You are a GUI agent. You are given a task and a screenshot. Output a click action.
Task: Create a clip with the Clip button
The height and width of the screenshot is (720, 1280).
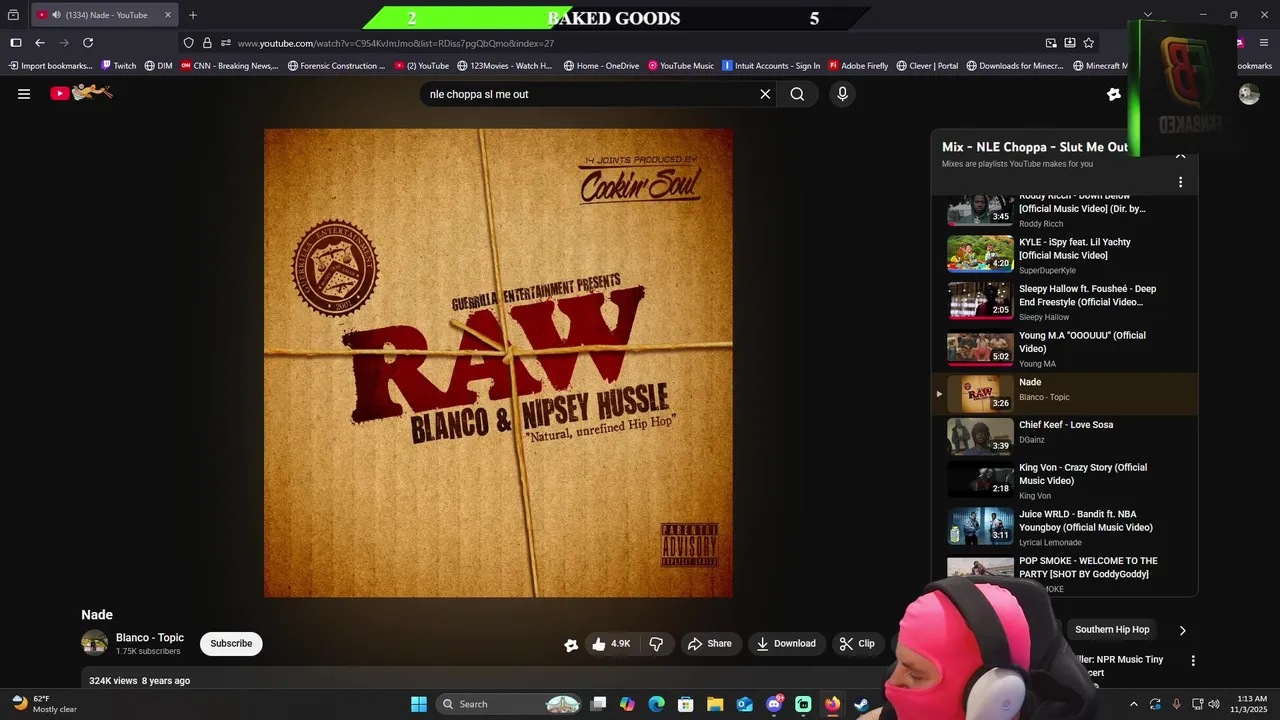tap(857, 644)
